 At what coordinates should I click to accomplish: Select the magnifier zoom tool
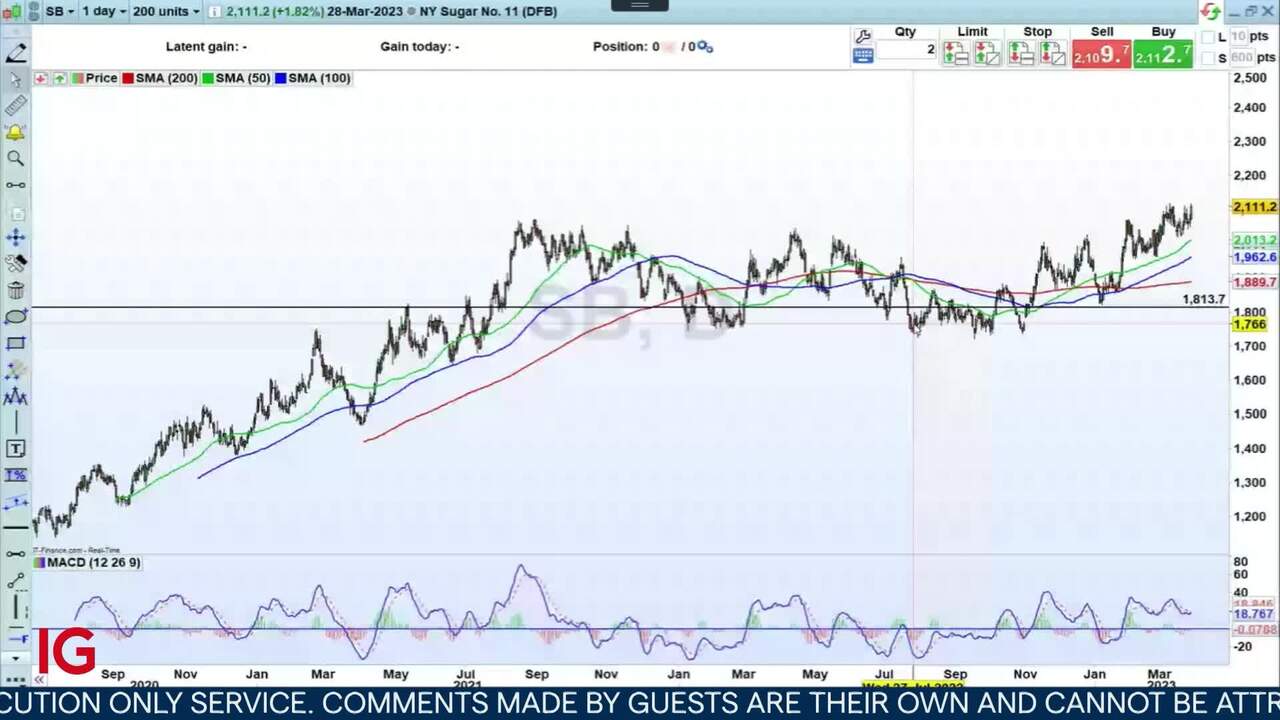pyautogui.click(x=16, y=158)
